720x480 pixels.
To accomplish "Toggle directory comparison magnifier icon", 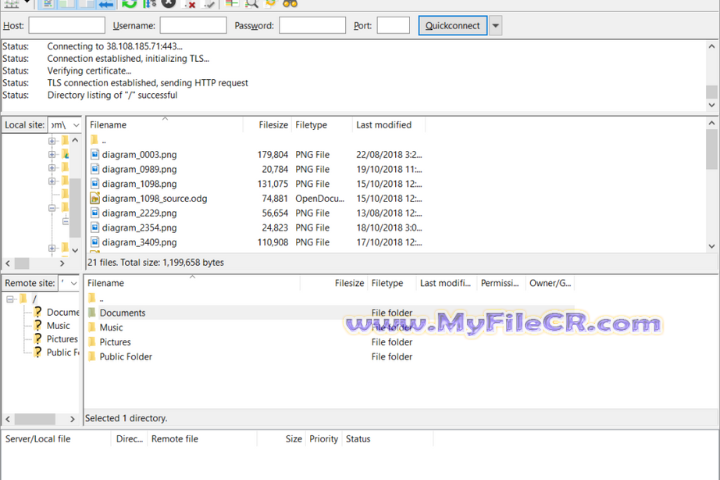I will [252, 3].
